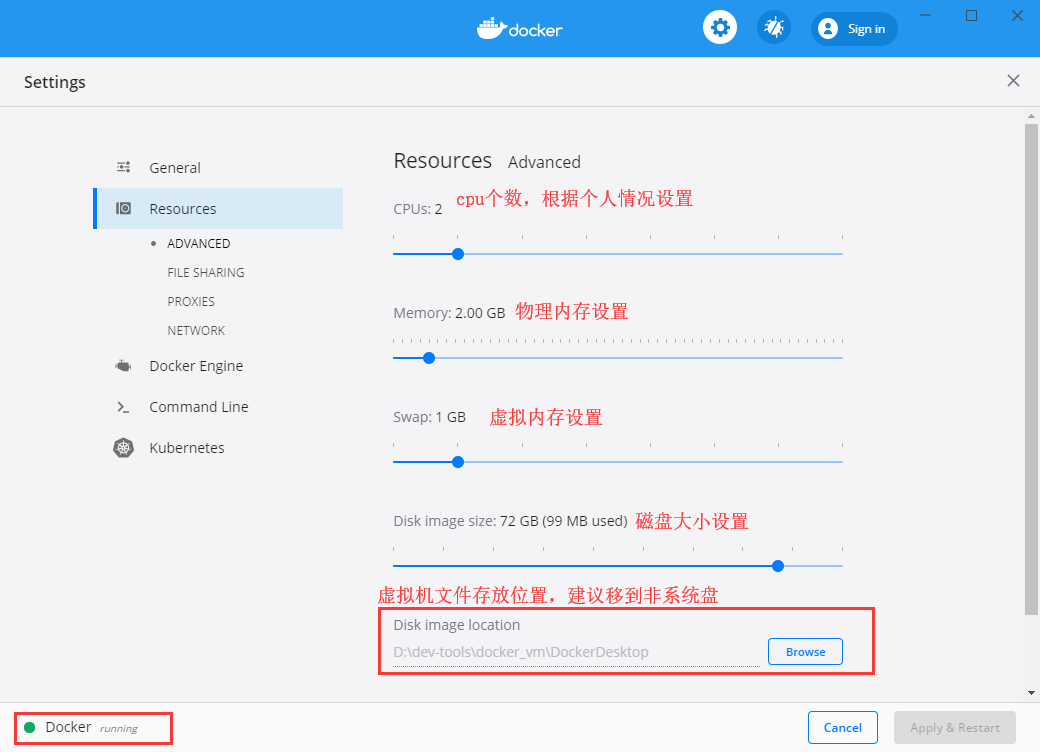Open Docker Engine settings

pyautogui.click(x=196, y=366)
